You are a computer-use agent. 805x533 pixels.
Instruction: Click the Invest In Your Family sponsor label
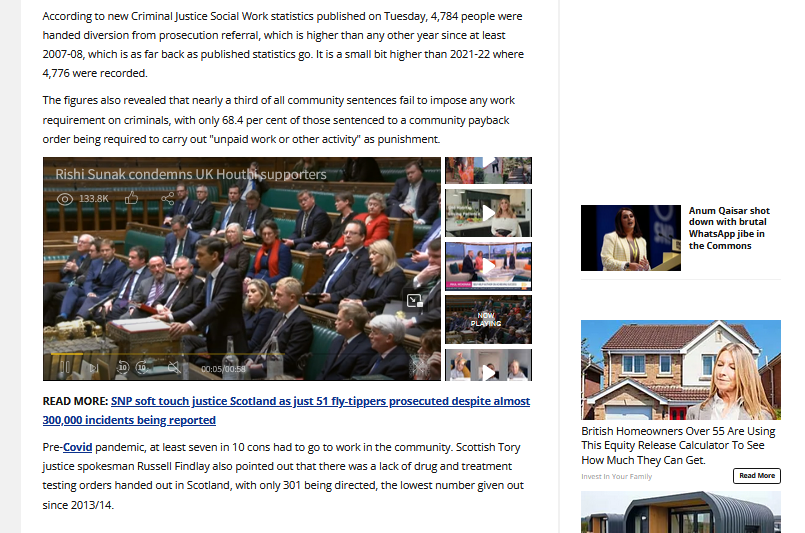coord(617,477)
